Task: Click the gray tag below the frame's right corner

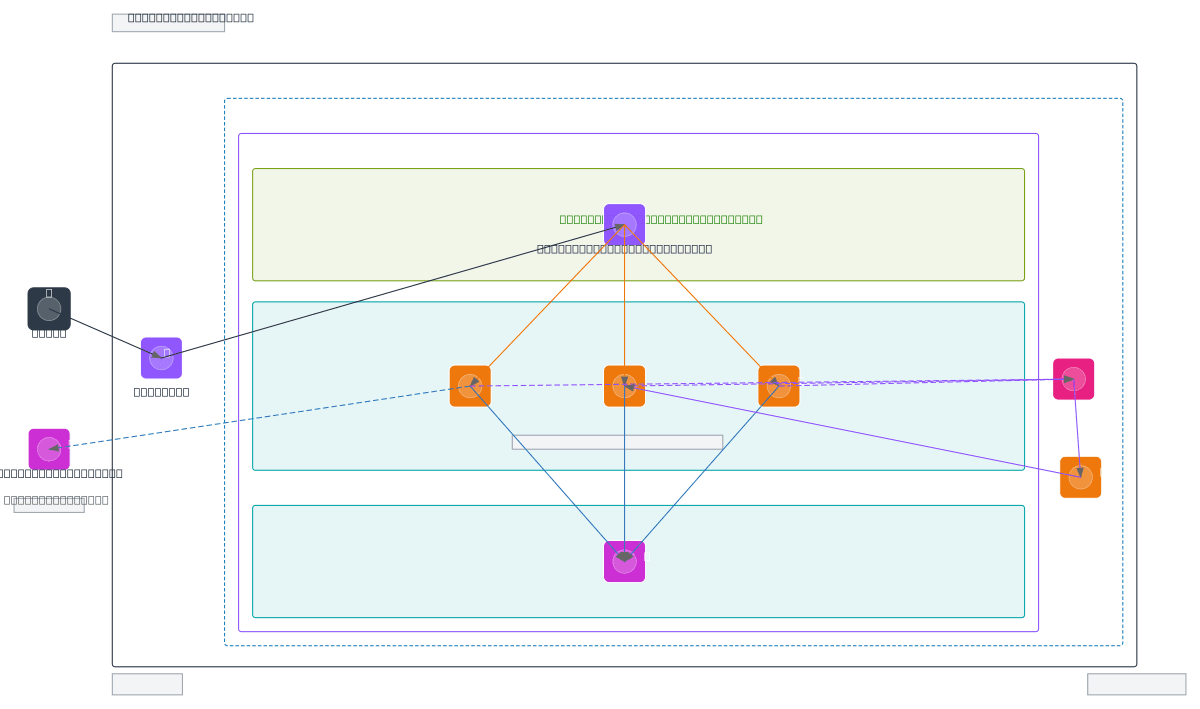Action: [1136, 684]
